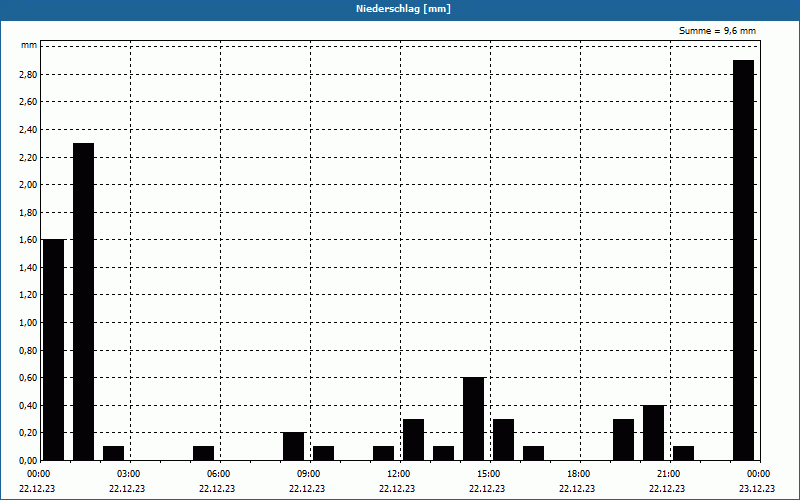Click the 0,30 mm bar right after 12:00
This screenshot has width=800, height=500.
(x=413, y=439)
